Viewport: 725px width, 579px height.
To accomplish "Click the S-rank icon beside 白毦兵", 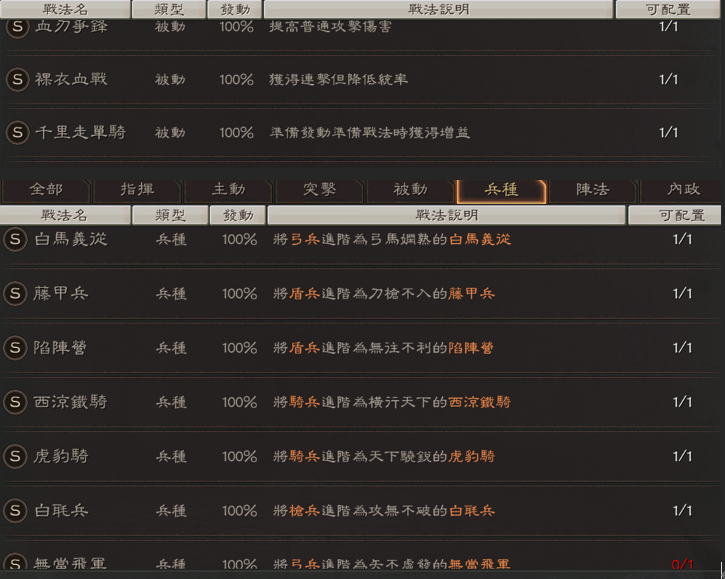I will point(16,510).
